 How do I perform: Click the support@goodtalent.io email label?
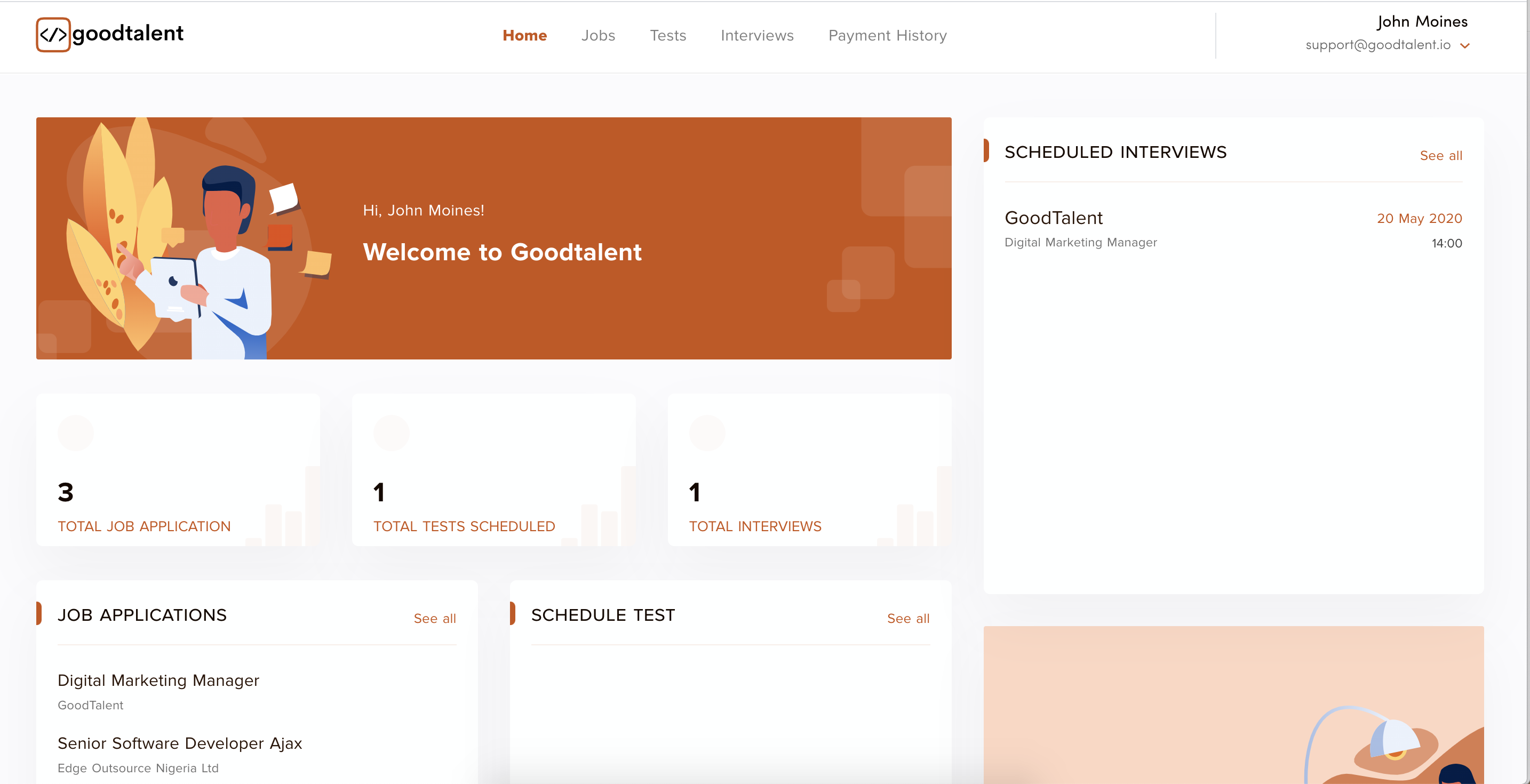[1377, 45]
